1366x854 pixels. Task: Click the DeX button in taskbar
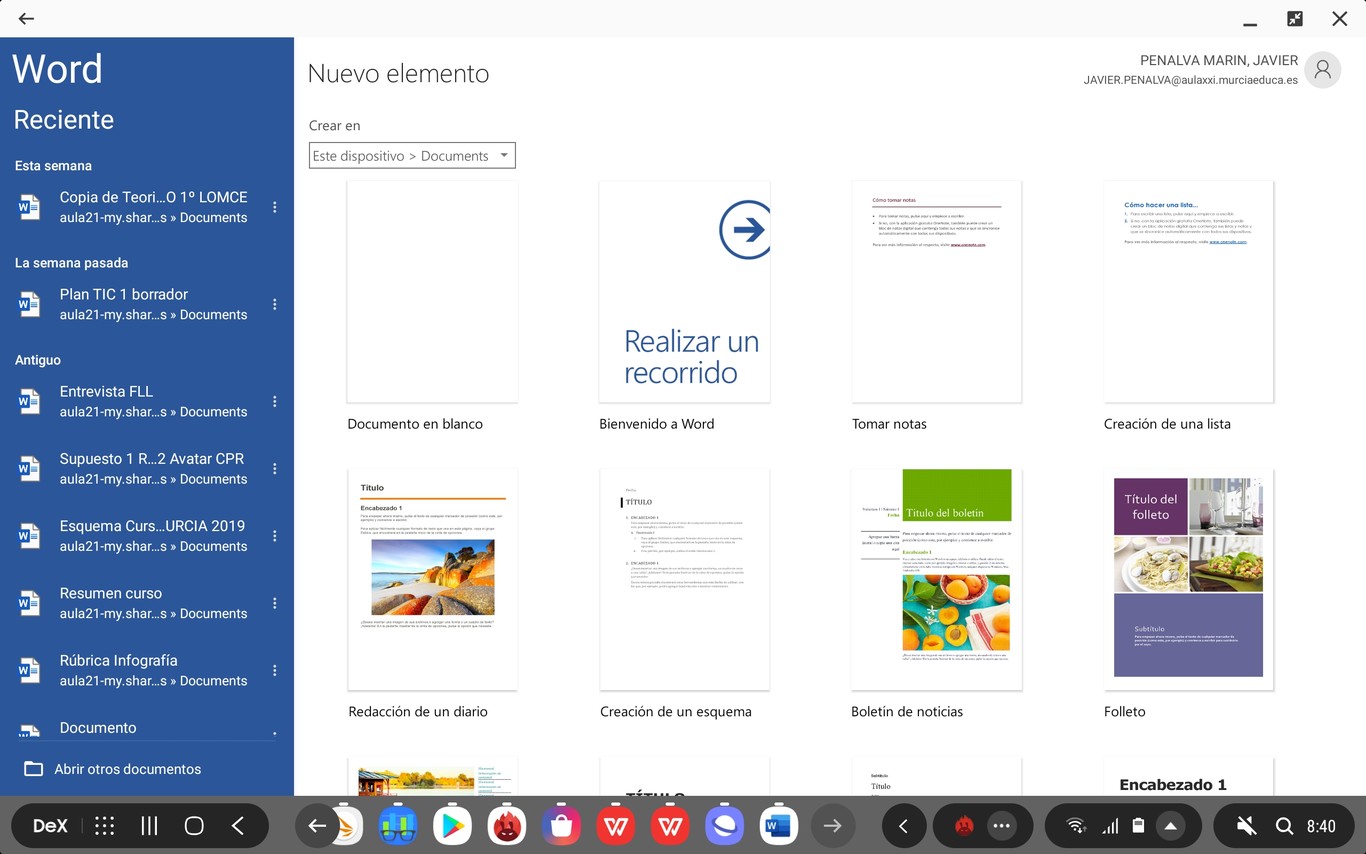tap(50, 826)
